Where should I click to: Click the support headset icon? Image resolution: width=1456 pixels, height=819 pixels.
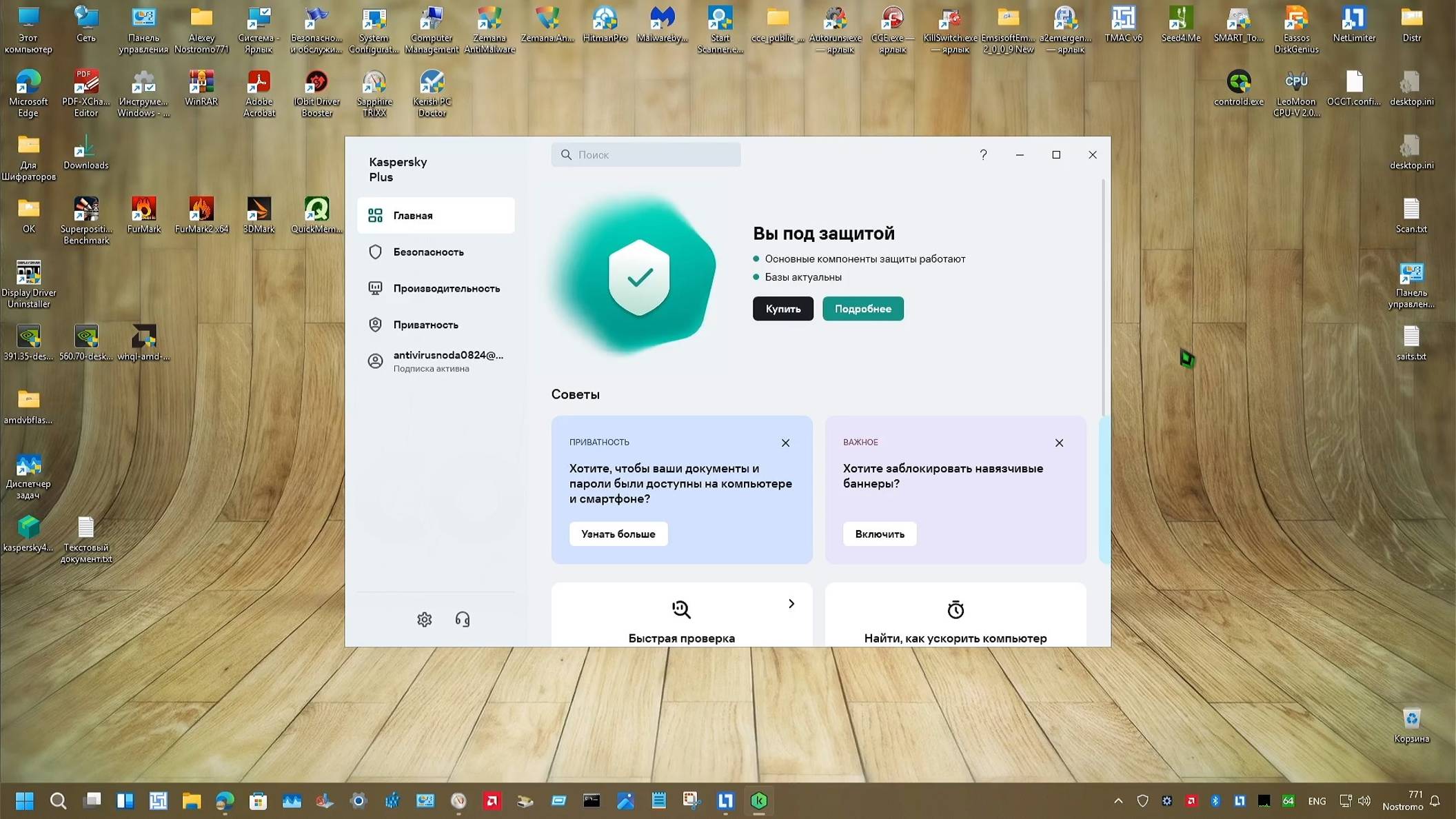coord(462,619)
